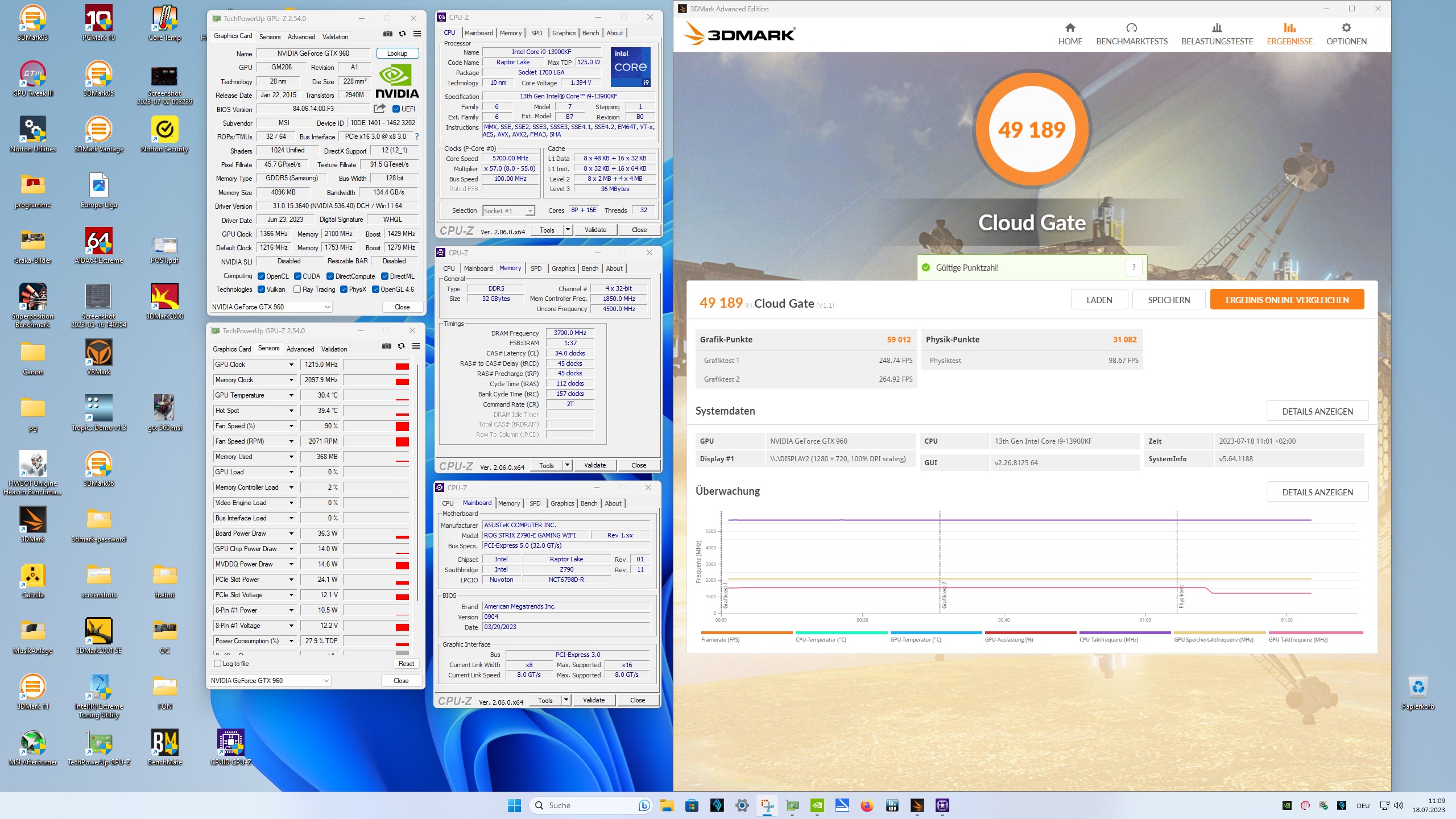This screenshot has height=819, width=1456.
Task: Expand the Fan Speed (RPM) sensor dropdown
Action: (x=291, y=441)
